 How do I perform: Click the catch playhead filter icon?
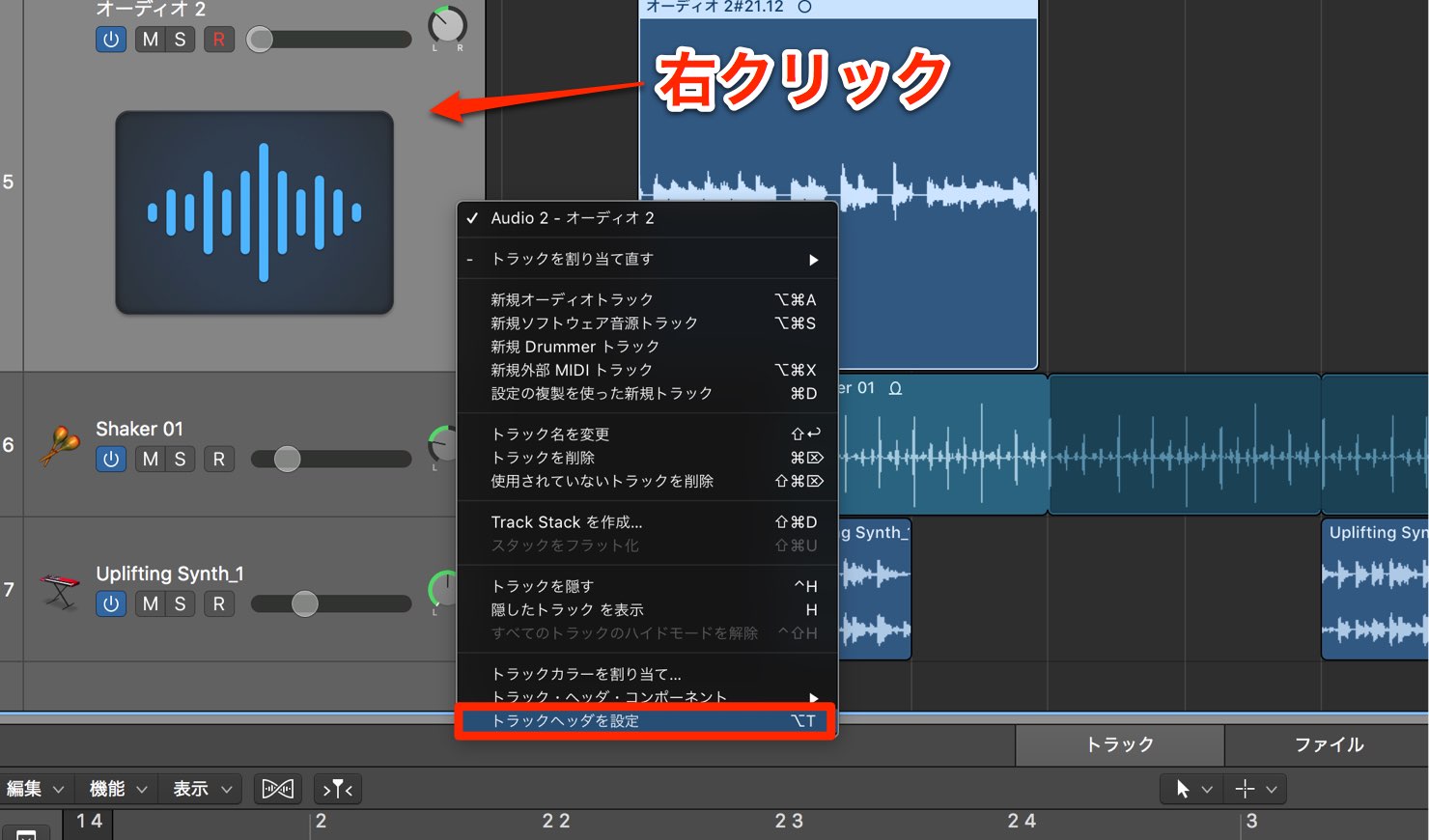338,789
